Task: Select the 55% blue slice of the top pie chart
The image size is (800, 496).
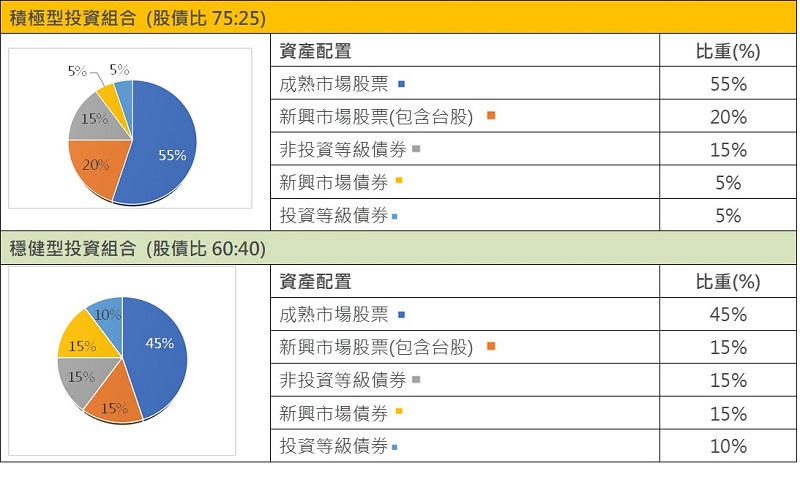Action: 163,145
